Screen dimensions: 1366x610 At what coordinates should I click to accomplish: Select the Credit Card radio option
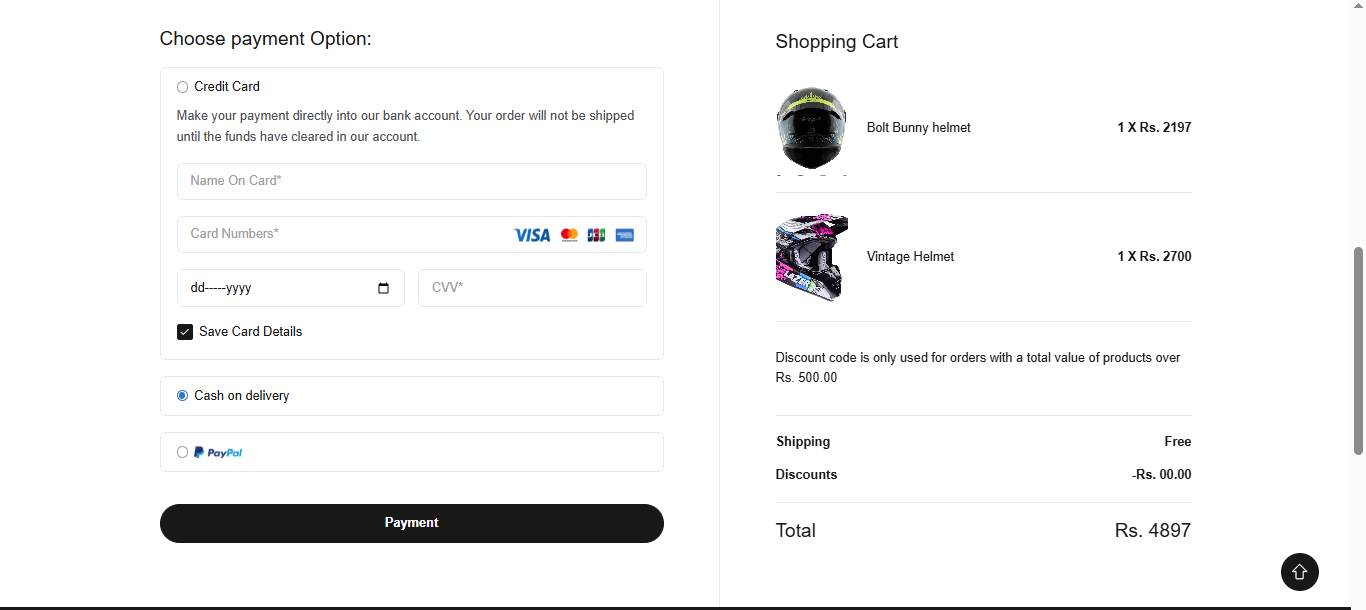(182, 87)
